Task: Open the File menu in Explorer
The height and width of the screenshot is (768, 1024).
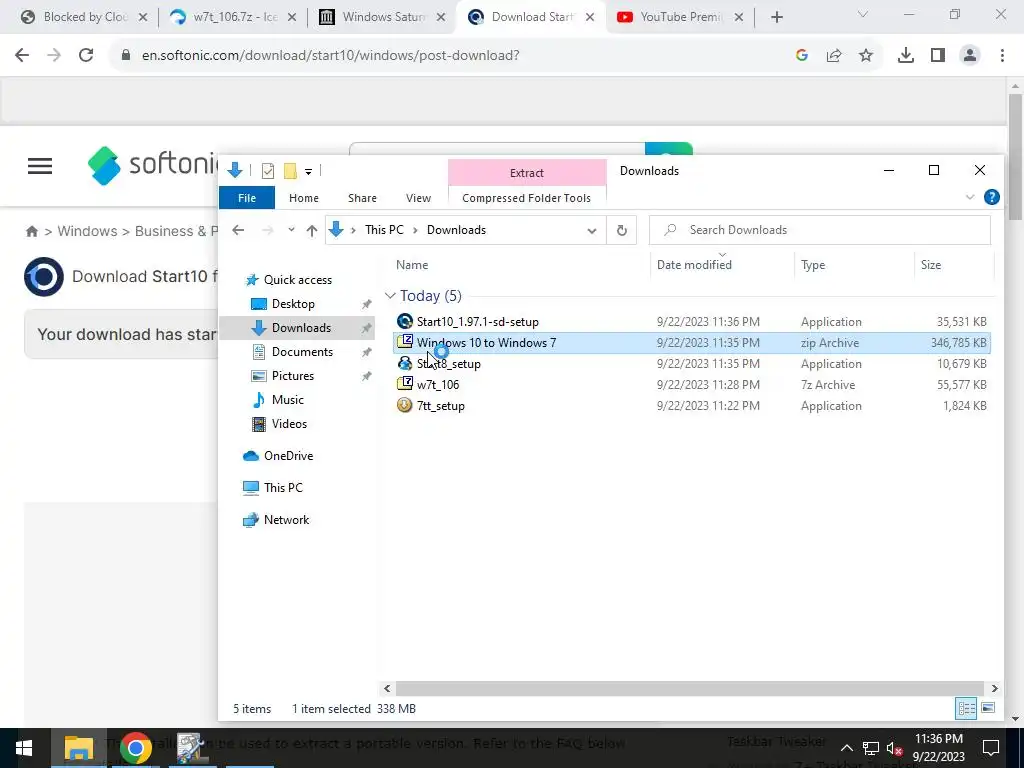Action: tap(247, 198)
